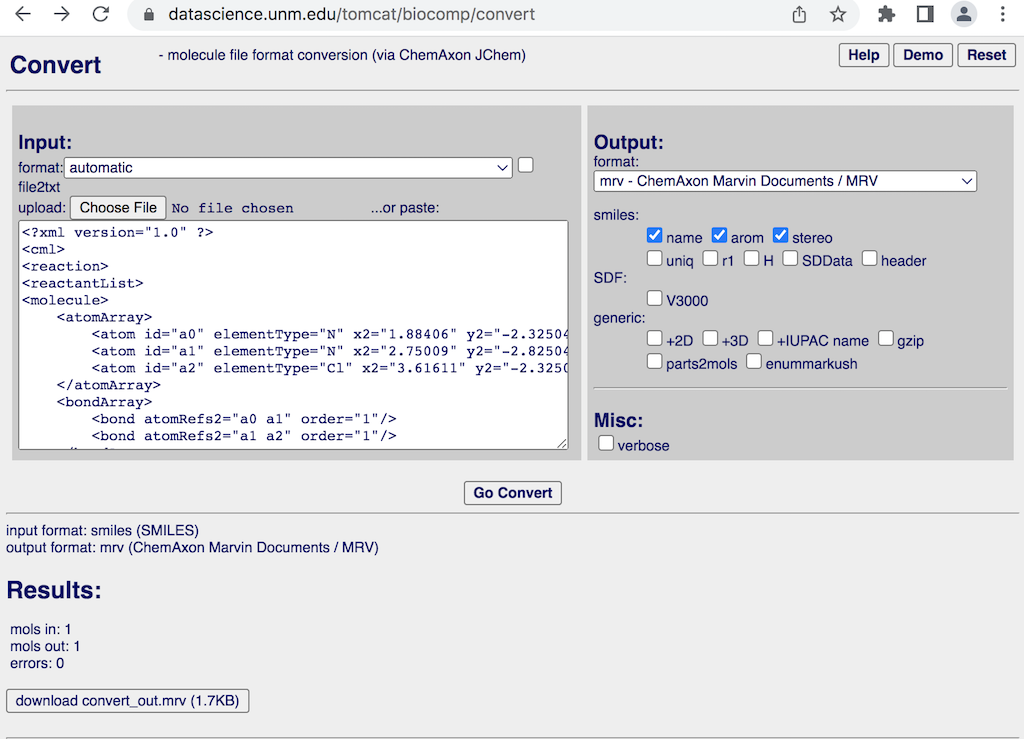This screenshot has width=1024, height=739.
Task: Click the Reset button
Action: [986, 55]
